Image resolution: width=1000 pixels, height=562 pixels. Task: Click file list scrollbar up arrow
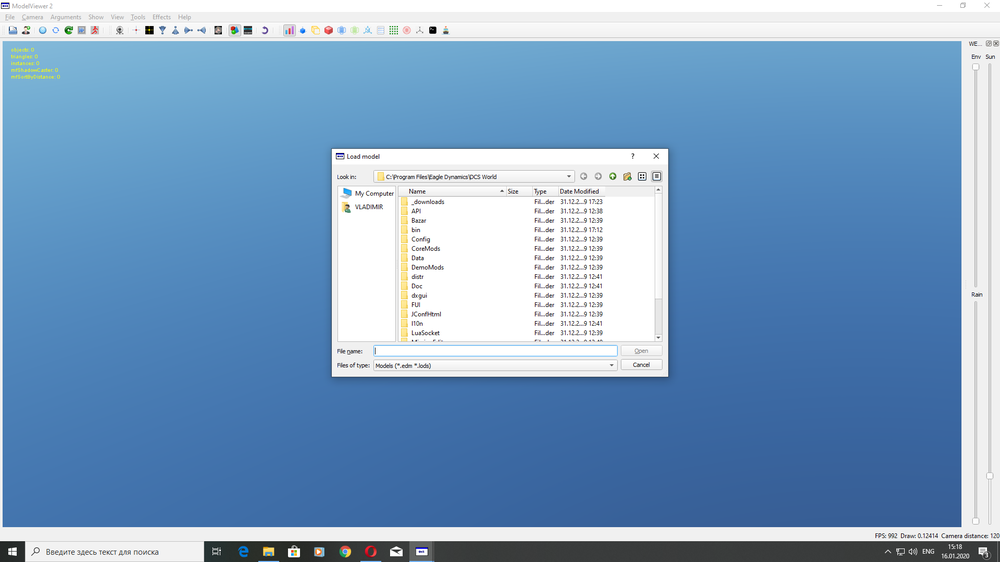point(658,190)
